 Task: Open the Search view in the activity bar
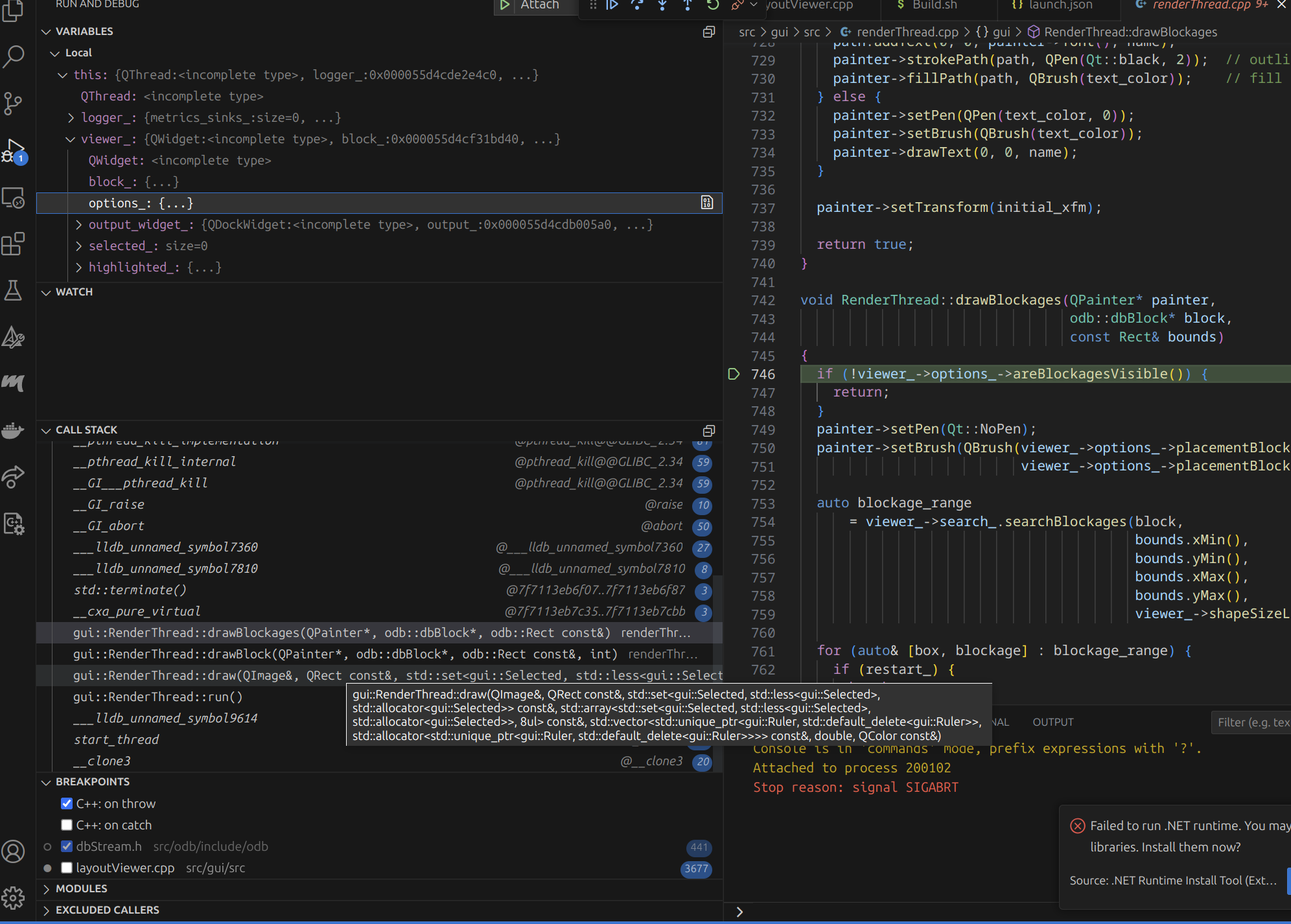click(x=14, y=57)
